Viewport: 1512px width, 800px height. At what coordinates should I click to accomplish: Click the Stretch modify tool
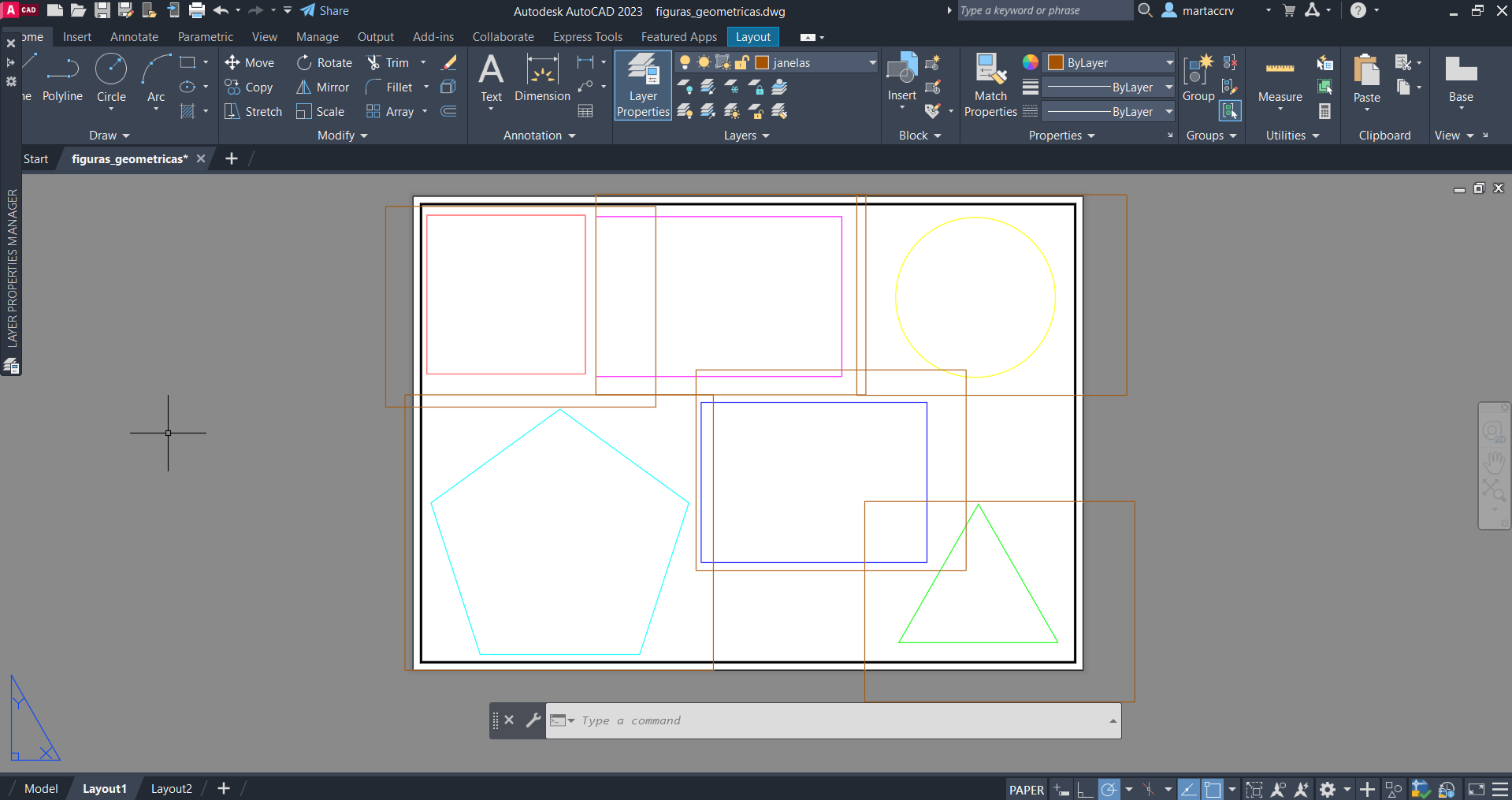253,112
